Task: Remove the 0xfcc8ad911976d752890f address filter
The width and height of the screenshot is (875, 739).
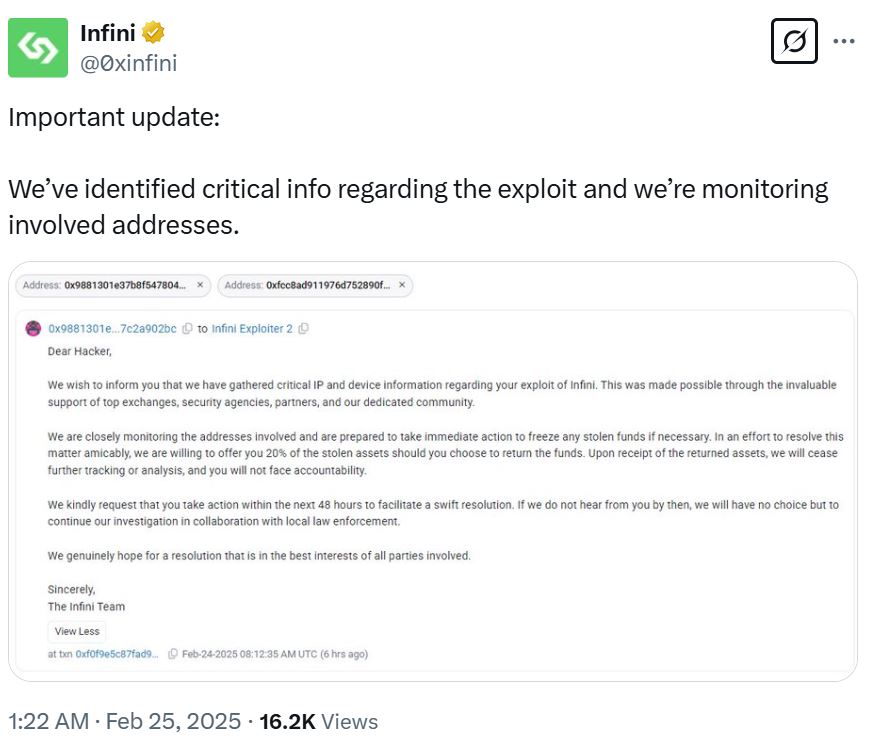Action: click(x=402, y=285)
